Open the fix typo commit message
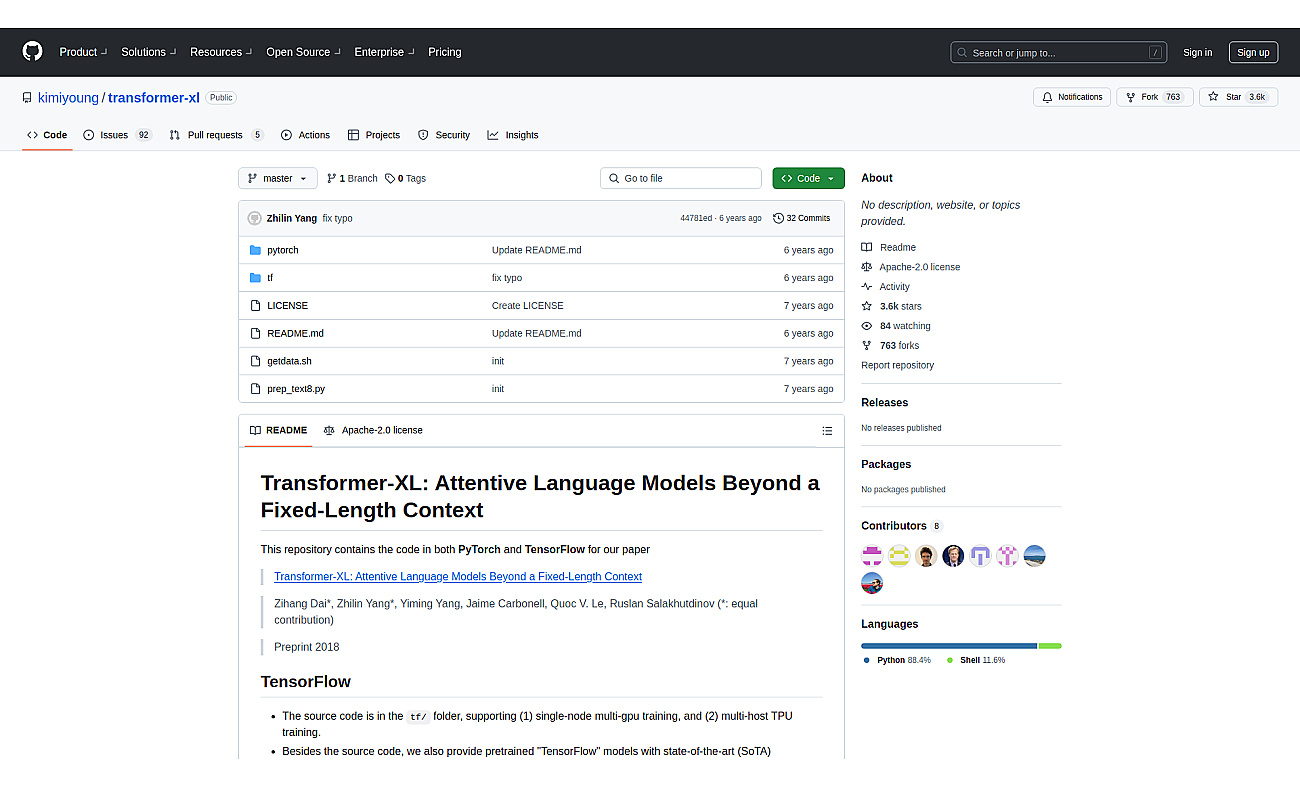Image resolution: width=1300 pixels, height=788 pixels. click(337, 218)
